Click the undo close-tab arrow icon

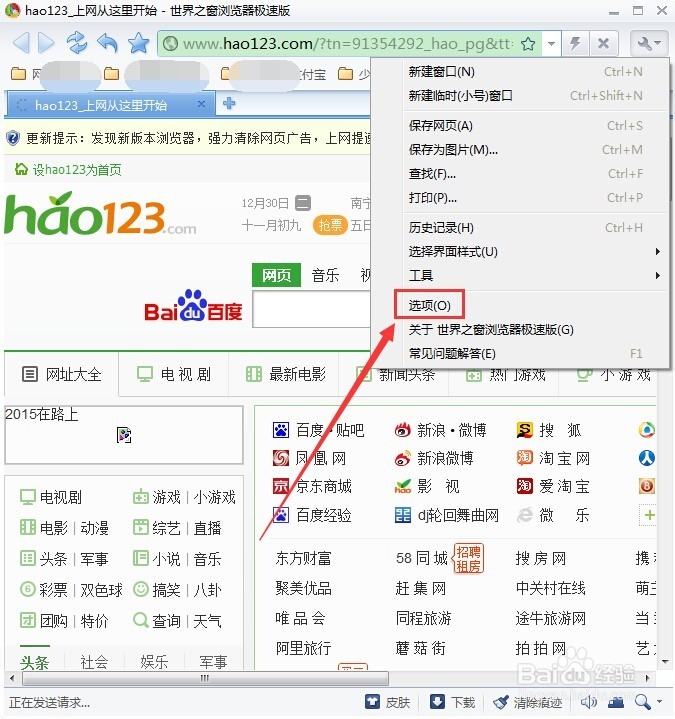click(x=108, y=43)
